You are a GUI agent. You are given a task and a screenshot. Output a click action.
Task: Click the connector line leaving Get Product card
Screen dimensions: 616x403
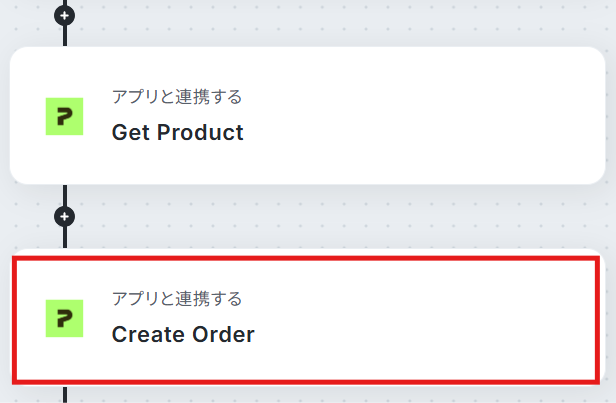[x=65, y=195]
